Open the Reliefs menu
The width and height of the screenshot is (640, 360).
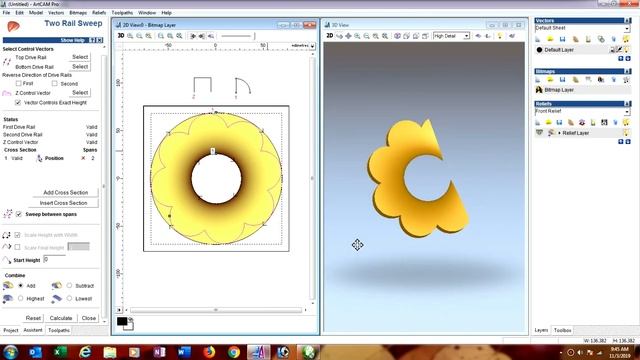(x=99, y=13)
